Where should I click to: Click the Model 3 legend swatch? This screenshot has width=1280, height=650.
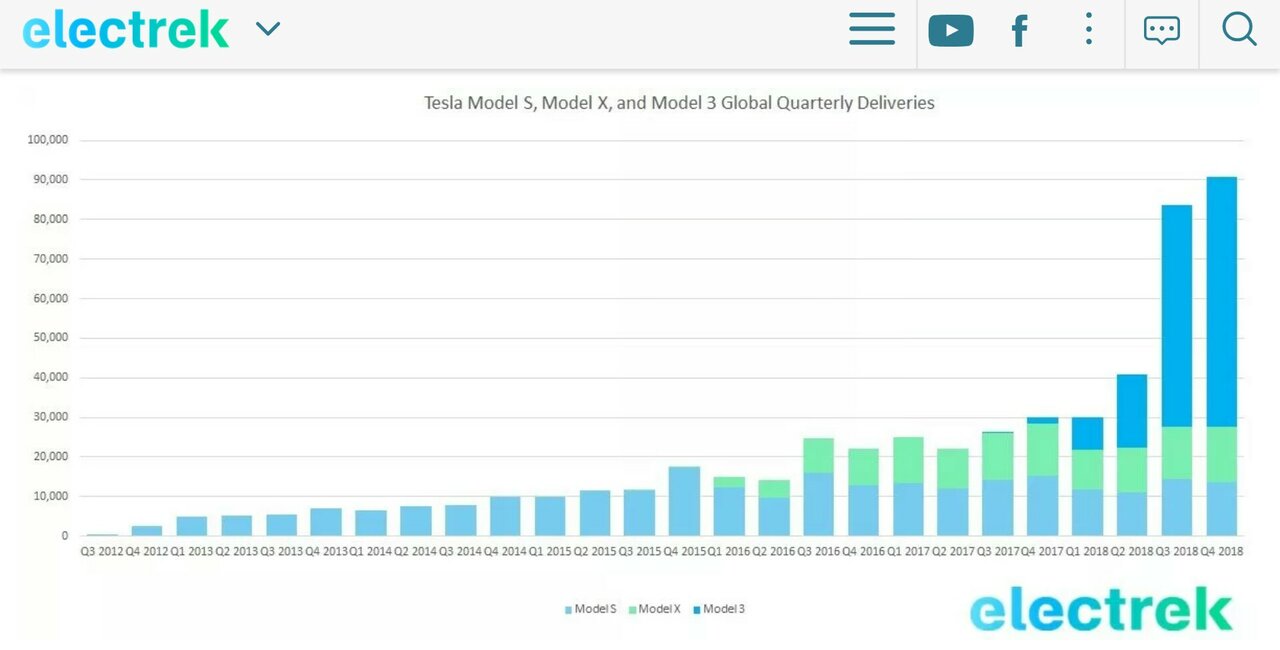[x=697, y=609]
